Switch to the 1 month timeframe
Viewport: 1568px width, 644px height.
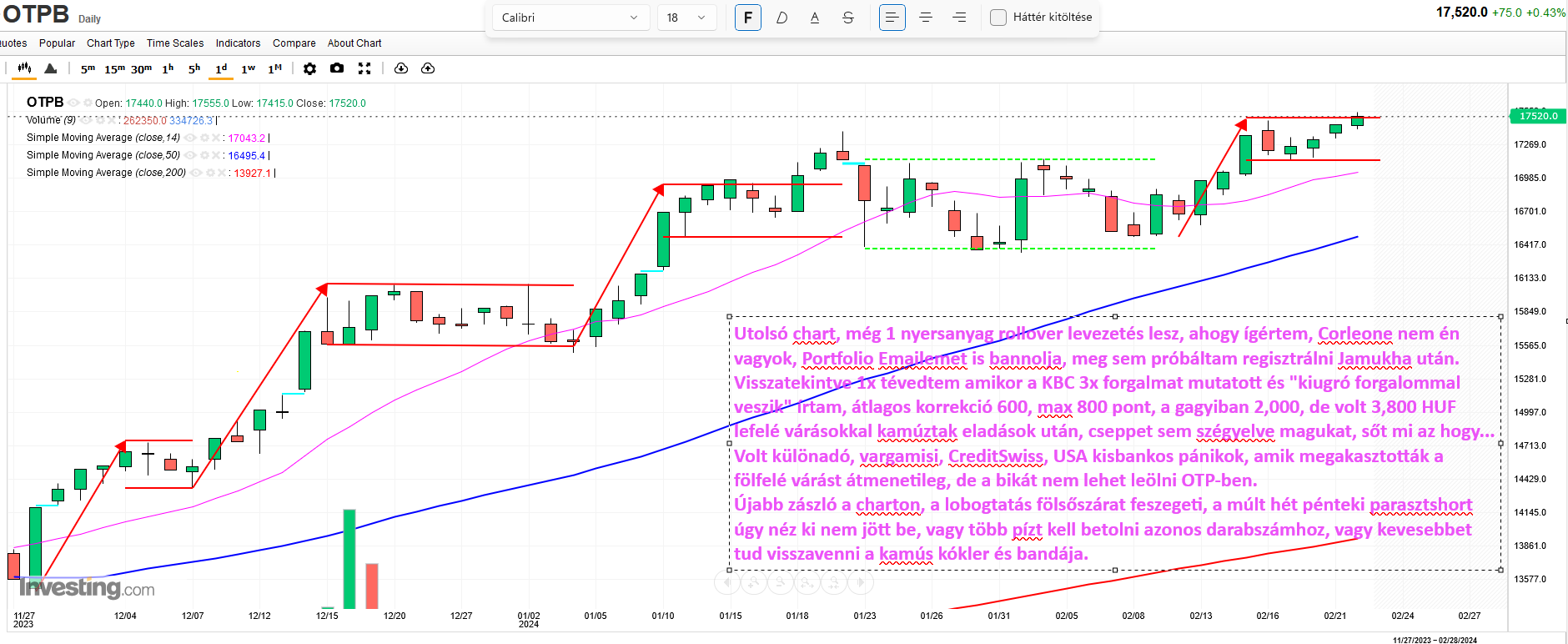pos(274,68)
